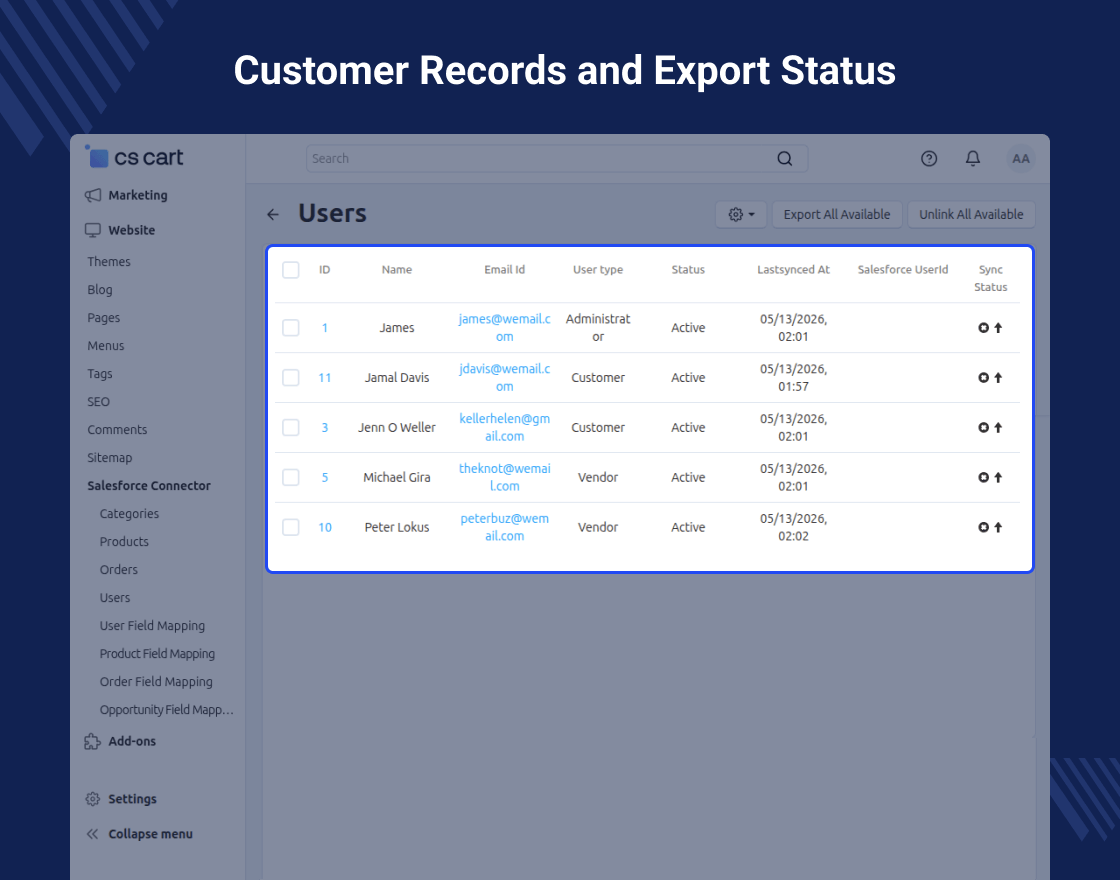Click Unlink All Available button

pyautogui.click(x=971, y=214)
